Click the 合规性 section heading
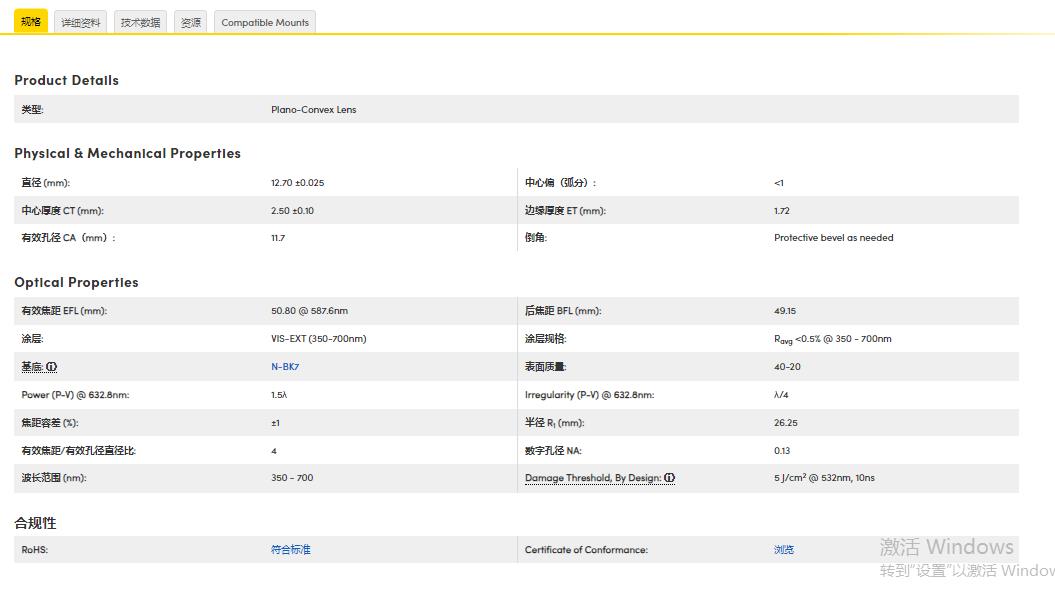 click(35, 523)
